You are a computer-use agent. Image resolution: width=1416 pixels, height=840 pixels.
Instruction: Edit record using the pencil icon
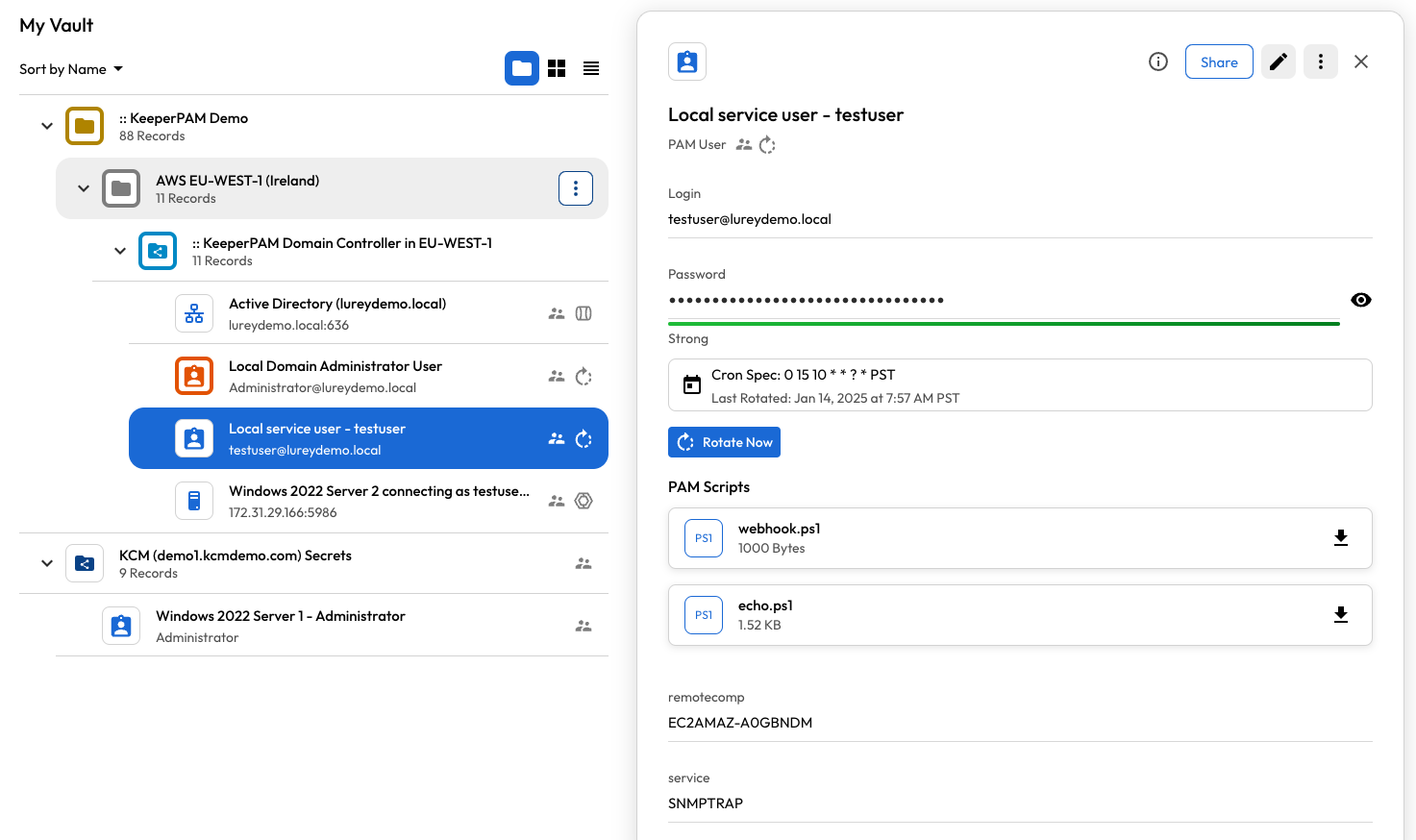(x=1278, y=62)
